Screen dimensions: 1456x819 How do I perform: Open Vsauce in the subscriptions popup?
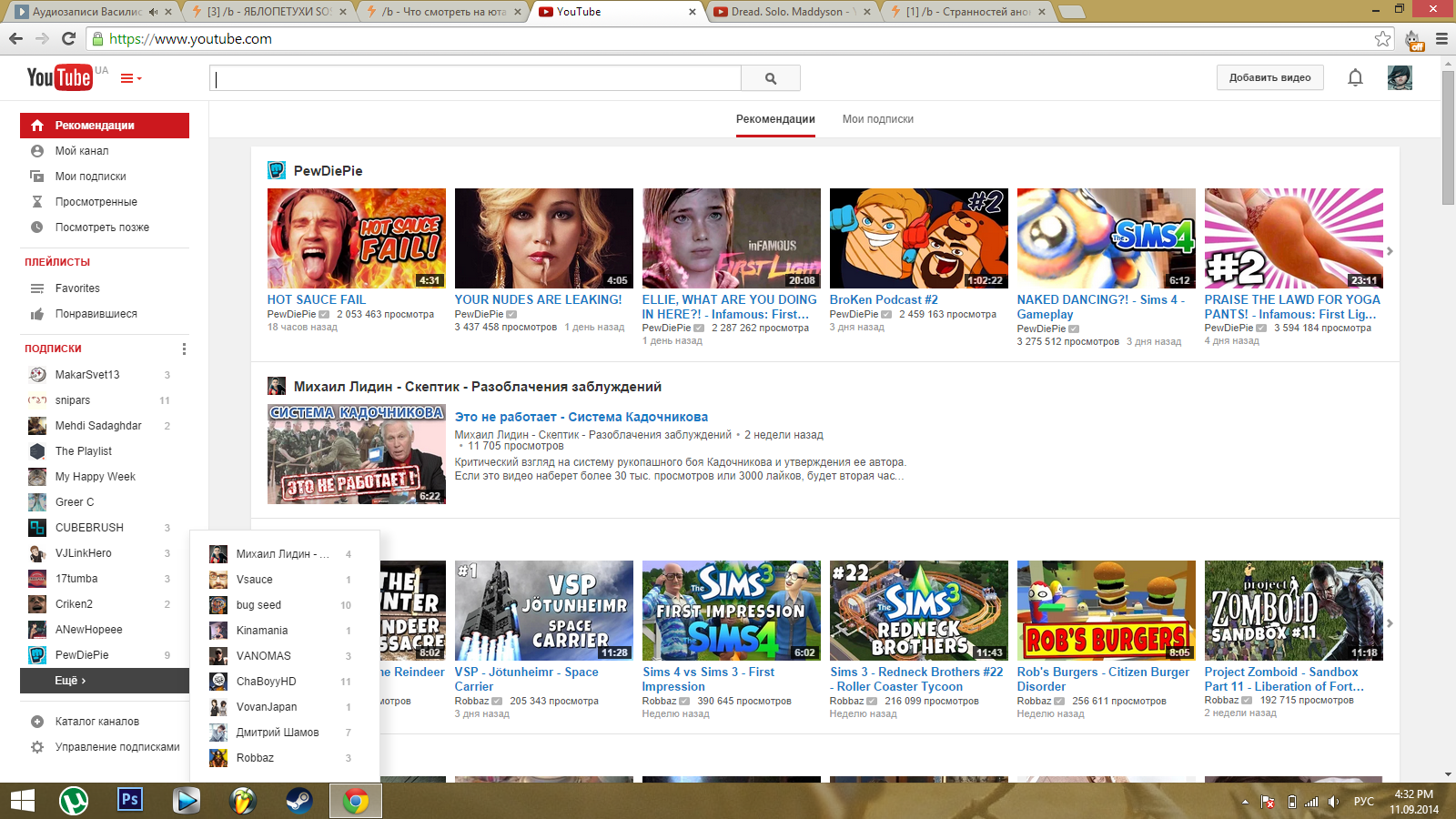[x=285, y=580]
